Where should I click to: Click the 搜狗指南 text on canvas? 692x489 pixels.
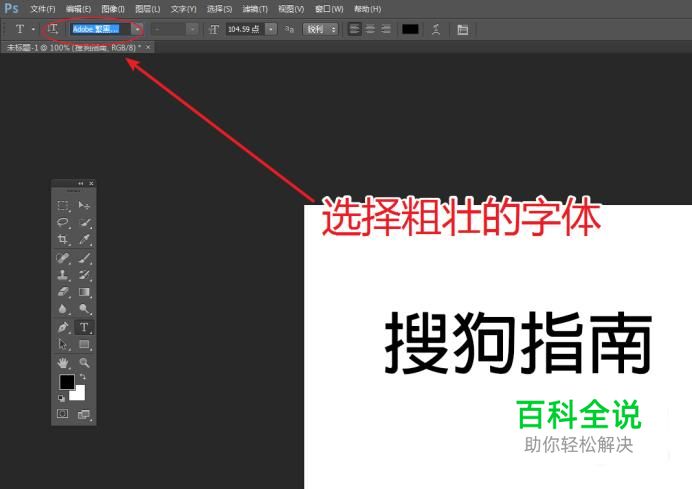[x=518, y=342]
